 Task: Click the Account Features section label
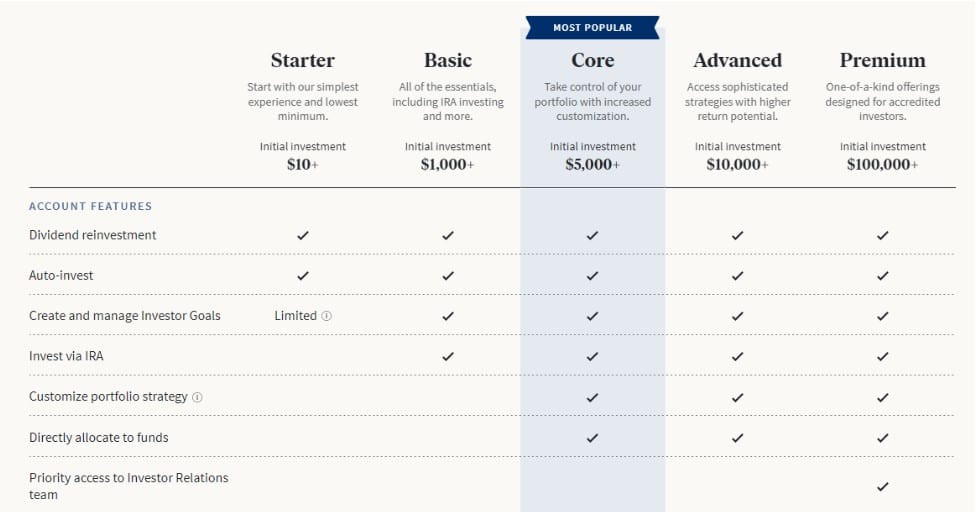[90, 206]
